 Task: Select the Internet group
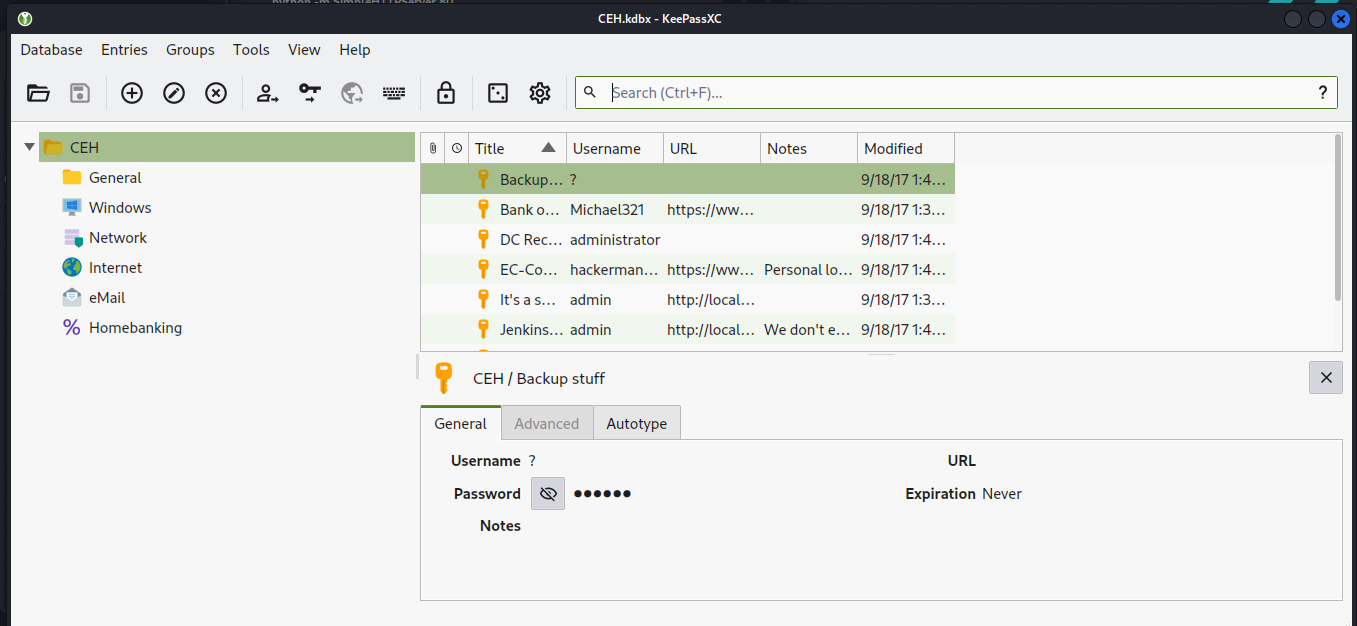point(115,267)
